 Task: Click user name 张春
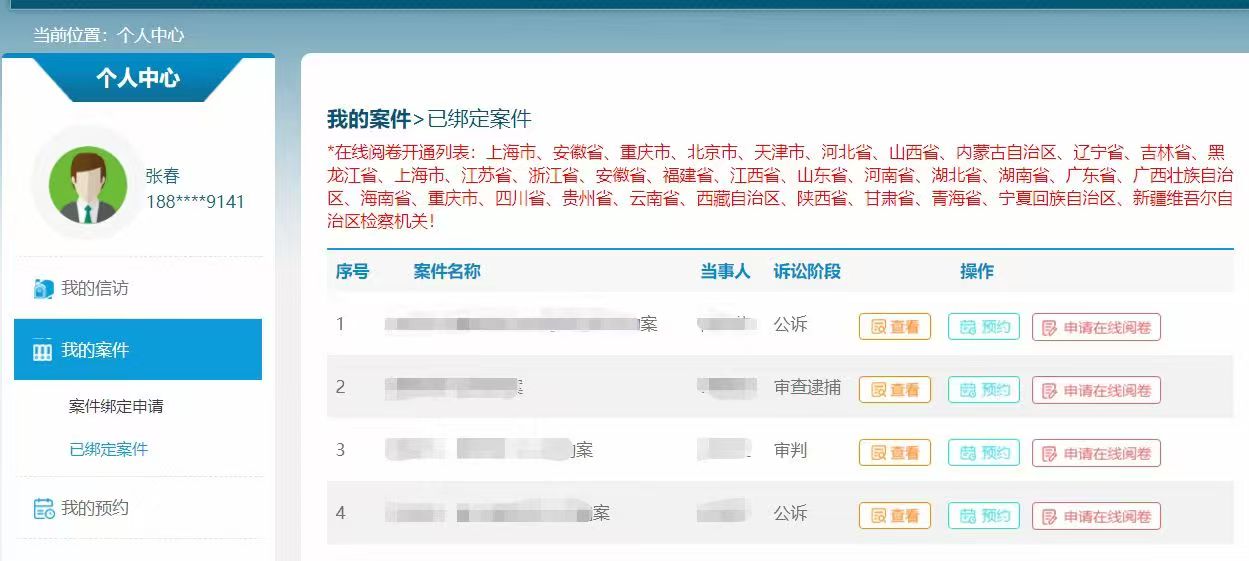coord(163,176)
